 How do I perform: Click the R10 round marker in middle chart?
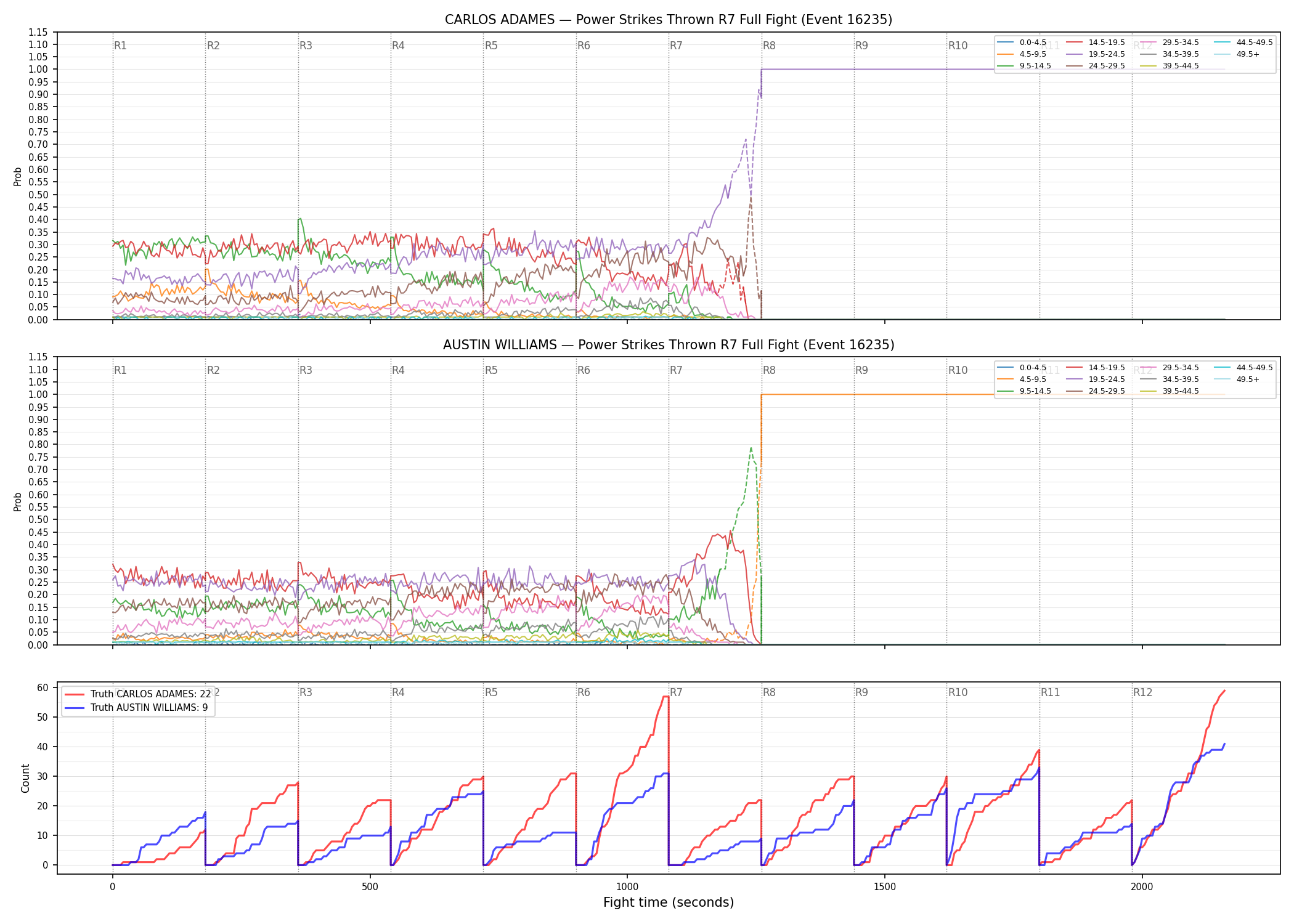click(x=958, y=370)
